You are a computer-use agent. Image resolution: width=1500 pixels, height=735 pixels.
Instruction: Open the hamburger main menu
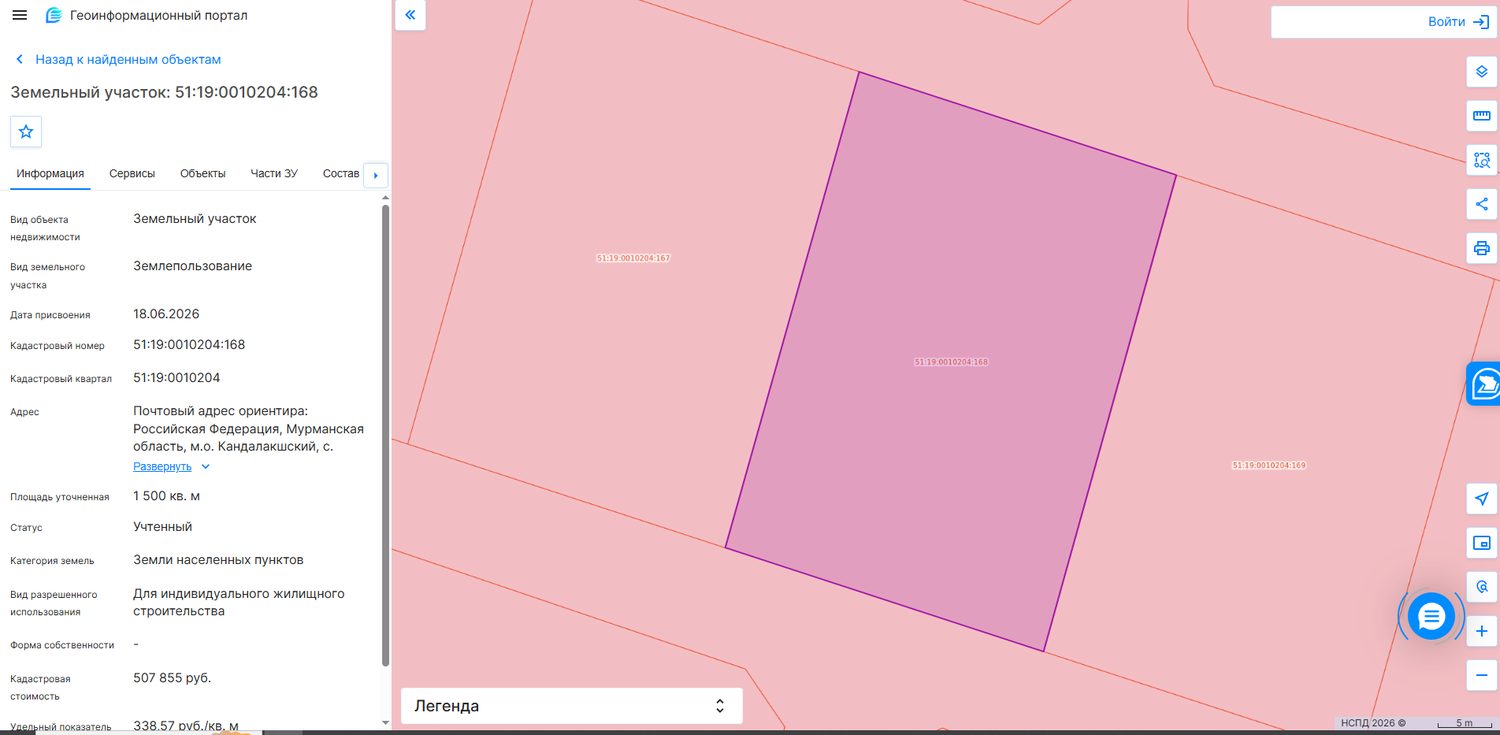19,15
